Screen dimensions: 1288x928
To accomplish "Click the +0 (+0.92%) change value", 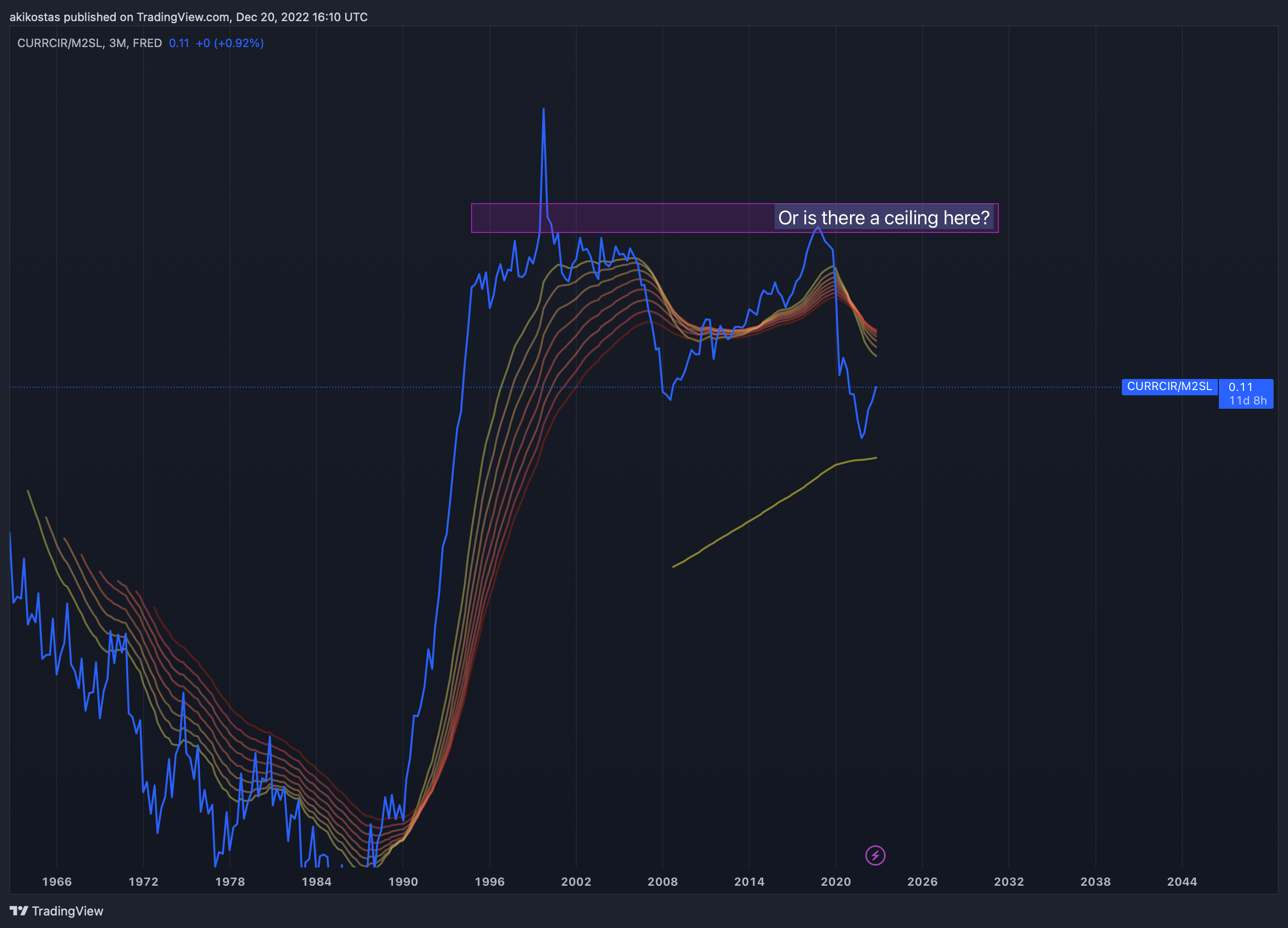I will [230, 43].
